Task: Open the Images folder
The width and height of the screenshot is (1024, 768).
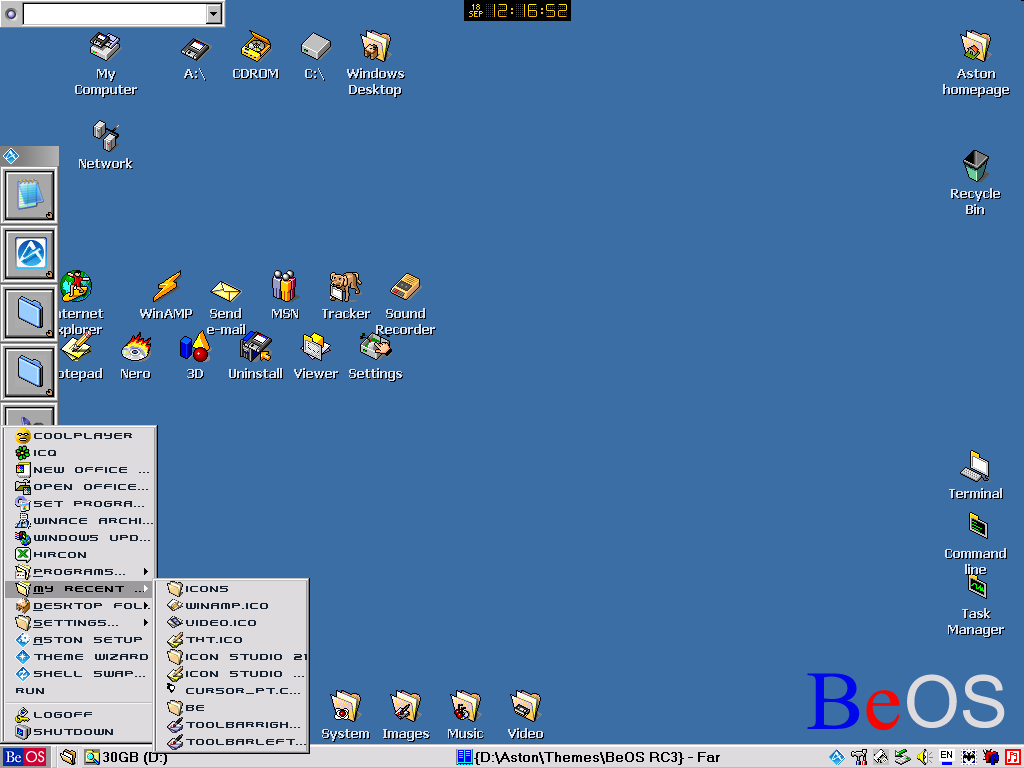Action: [x=406, y=716]
